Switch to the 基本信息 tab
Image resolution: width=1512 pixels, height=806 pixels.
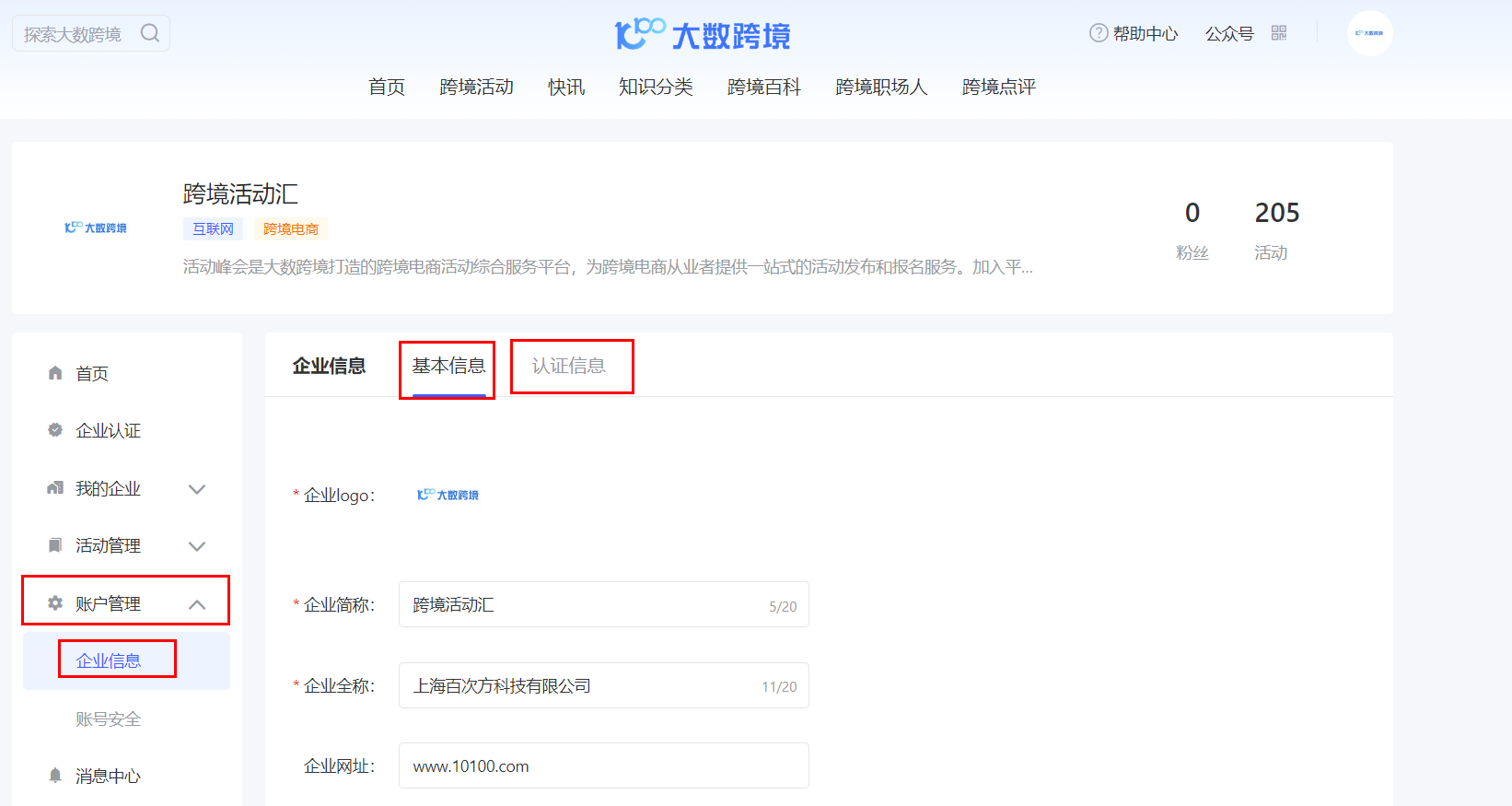pyautogui.click(x=448, y=366)
